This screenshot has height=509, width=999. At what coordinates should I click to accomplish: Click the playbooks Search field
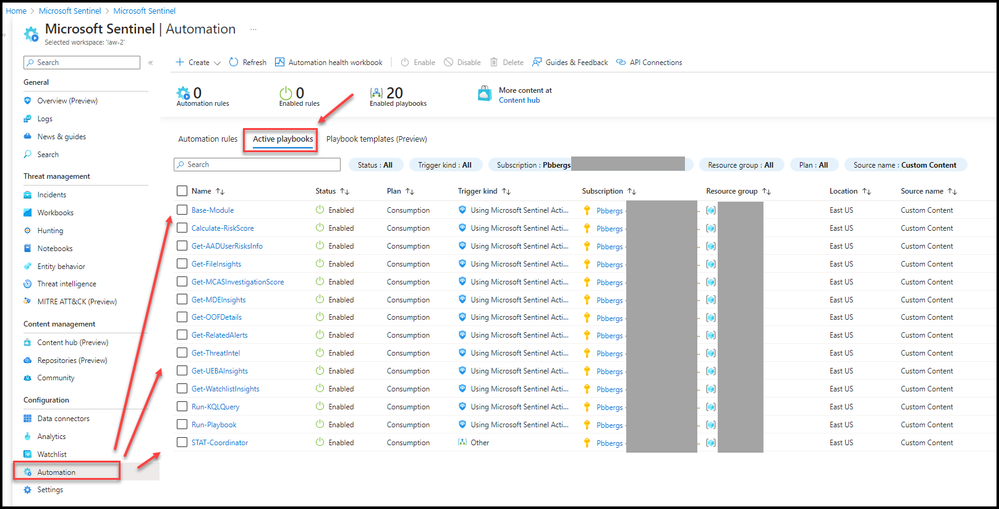coord(257,164)
